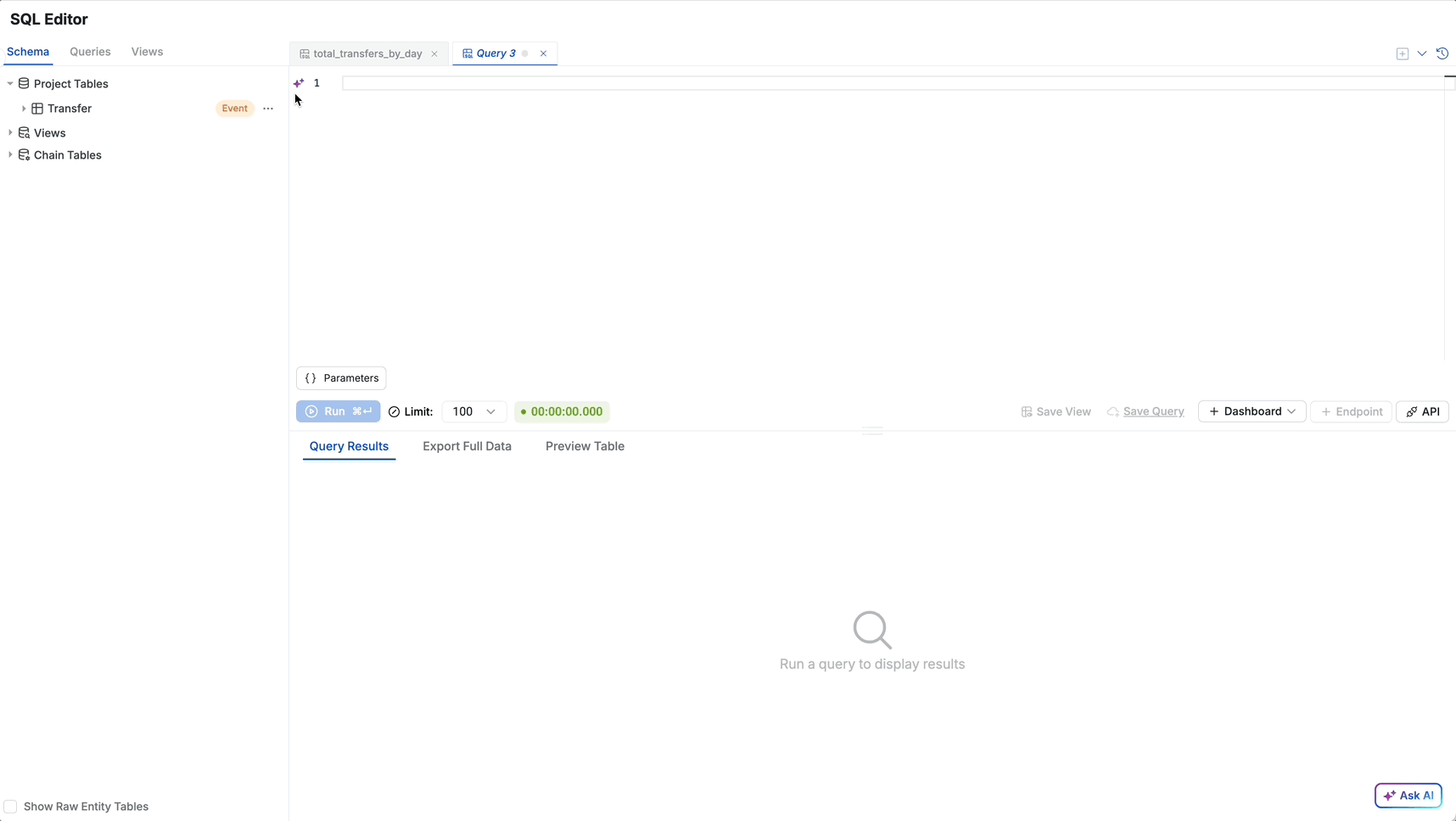1456x821 pixels.
Task: Open the API link button
Action: pyautogui.click(x=1423, y=411)
